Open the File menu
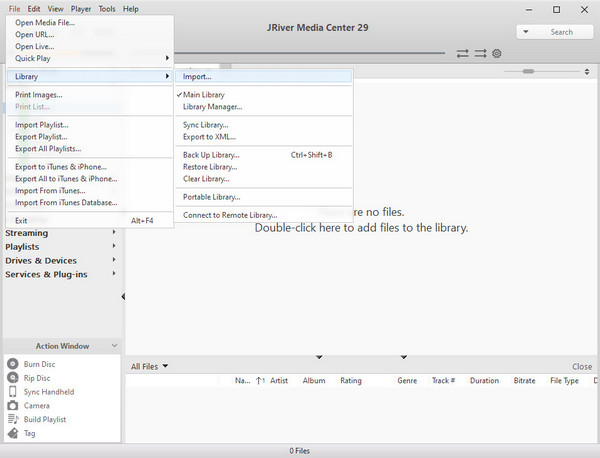 coord(15,9)
